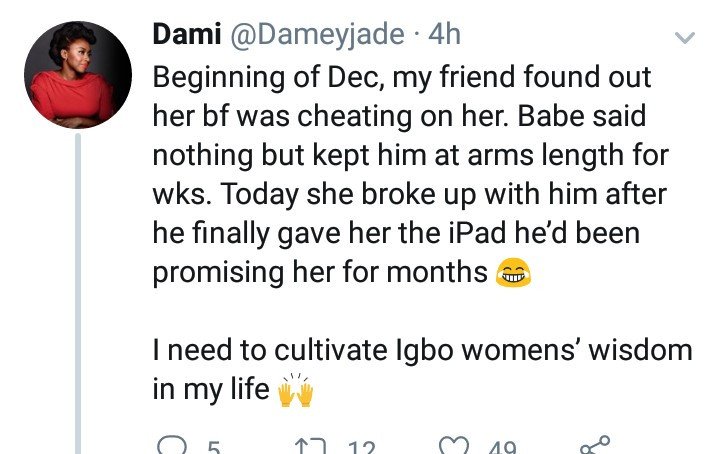The height and width of the screenshot is (454, 720).
Task: Click the raised hands emoji
Action: click(x=296, y=390)
